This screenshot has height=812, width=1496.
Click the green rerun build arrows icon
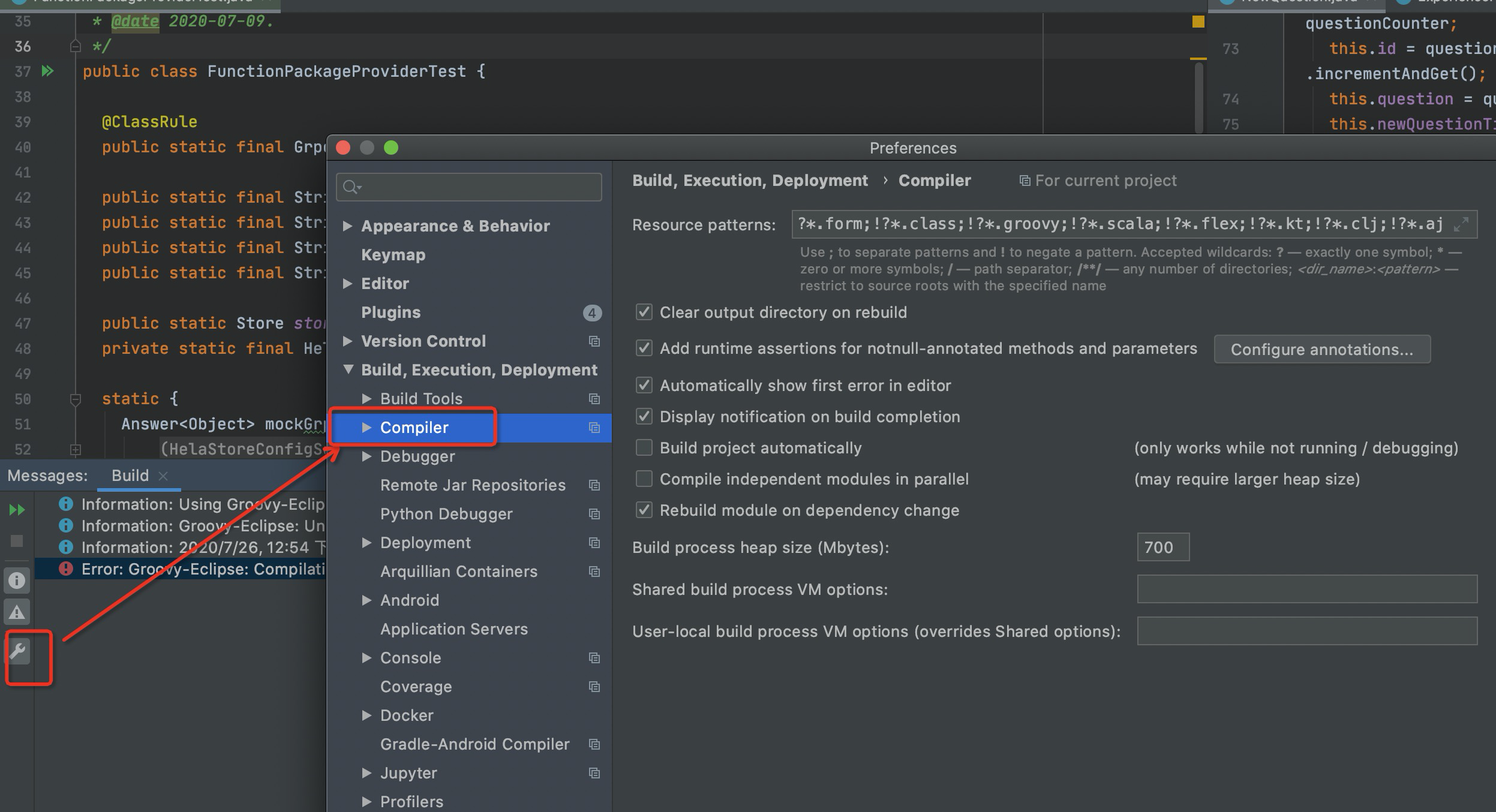[17, 510]
